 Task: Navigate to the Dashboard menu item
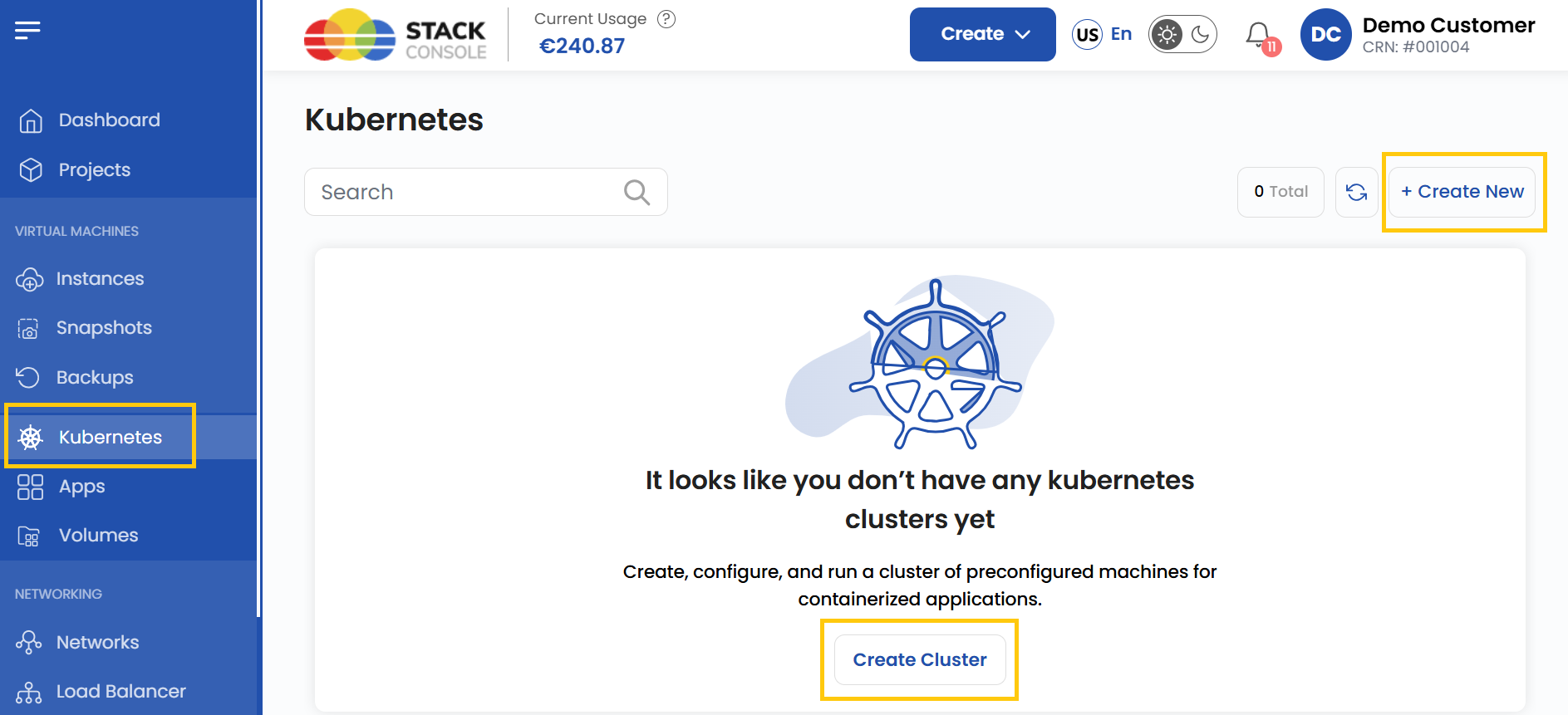[x=109, y=120]
